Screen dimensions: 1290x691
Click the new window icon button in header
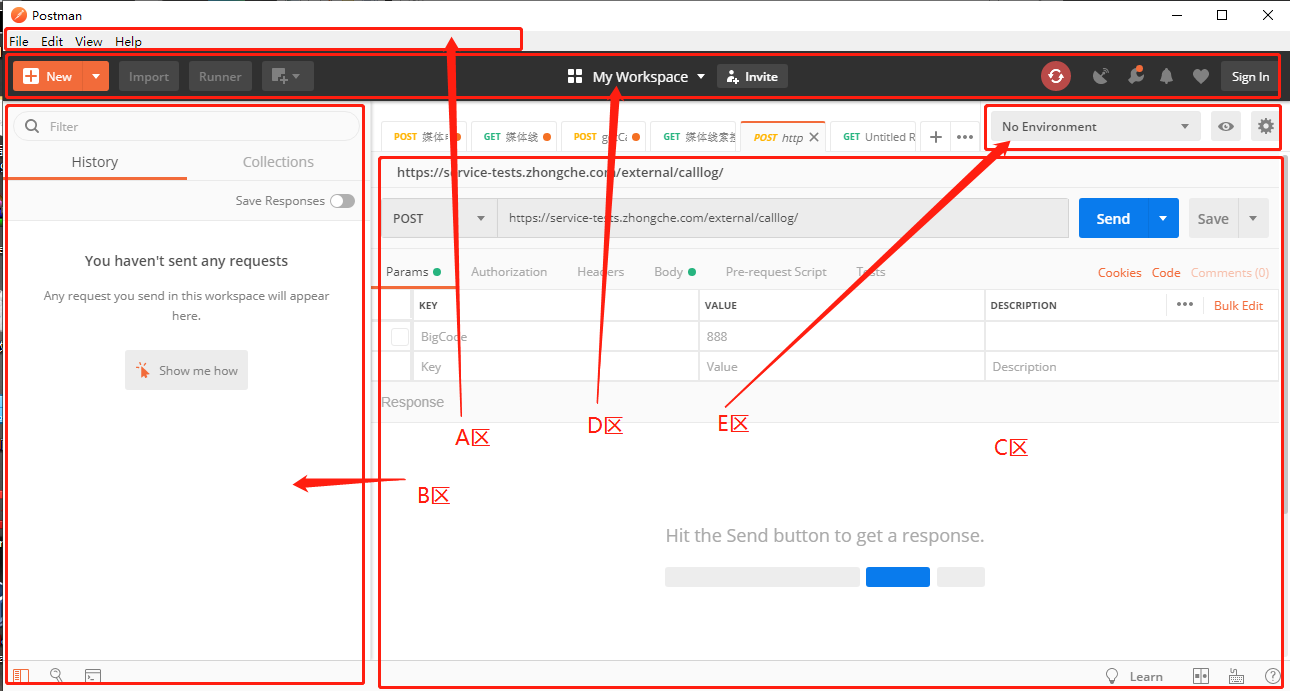[287, 76]
